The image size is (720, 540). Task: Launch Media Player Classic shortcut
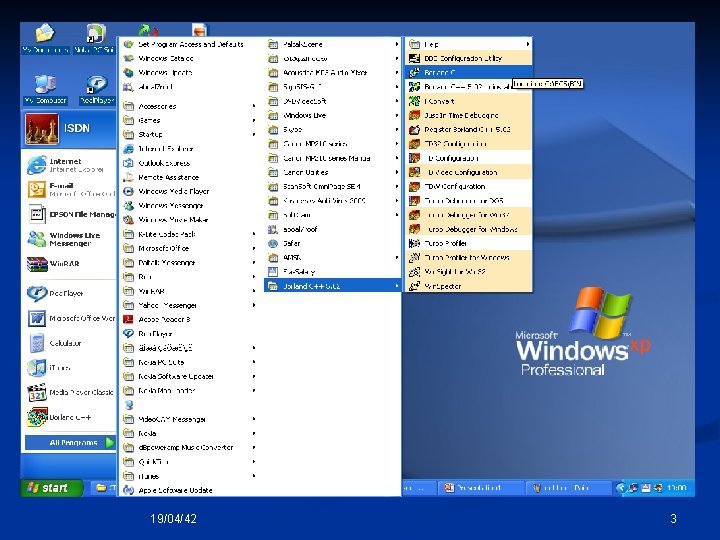(69, 393)
